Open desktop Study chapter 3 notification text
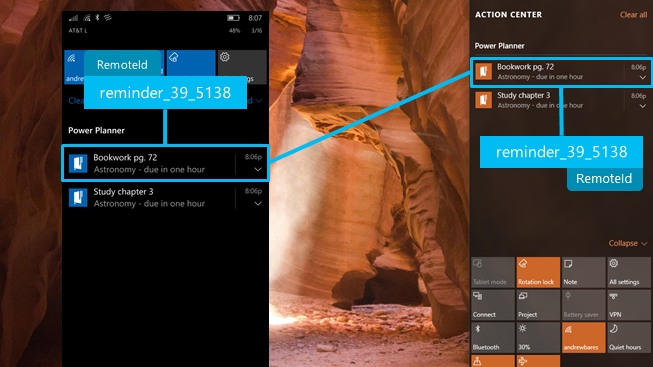The width and height of the screenshot is (653, 367). (x=540, y=100)
